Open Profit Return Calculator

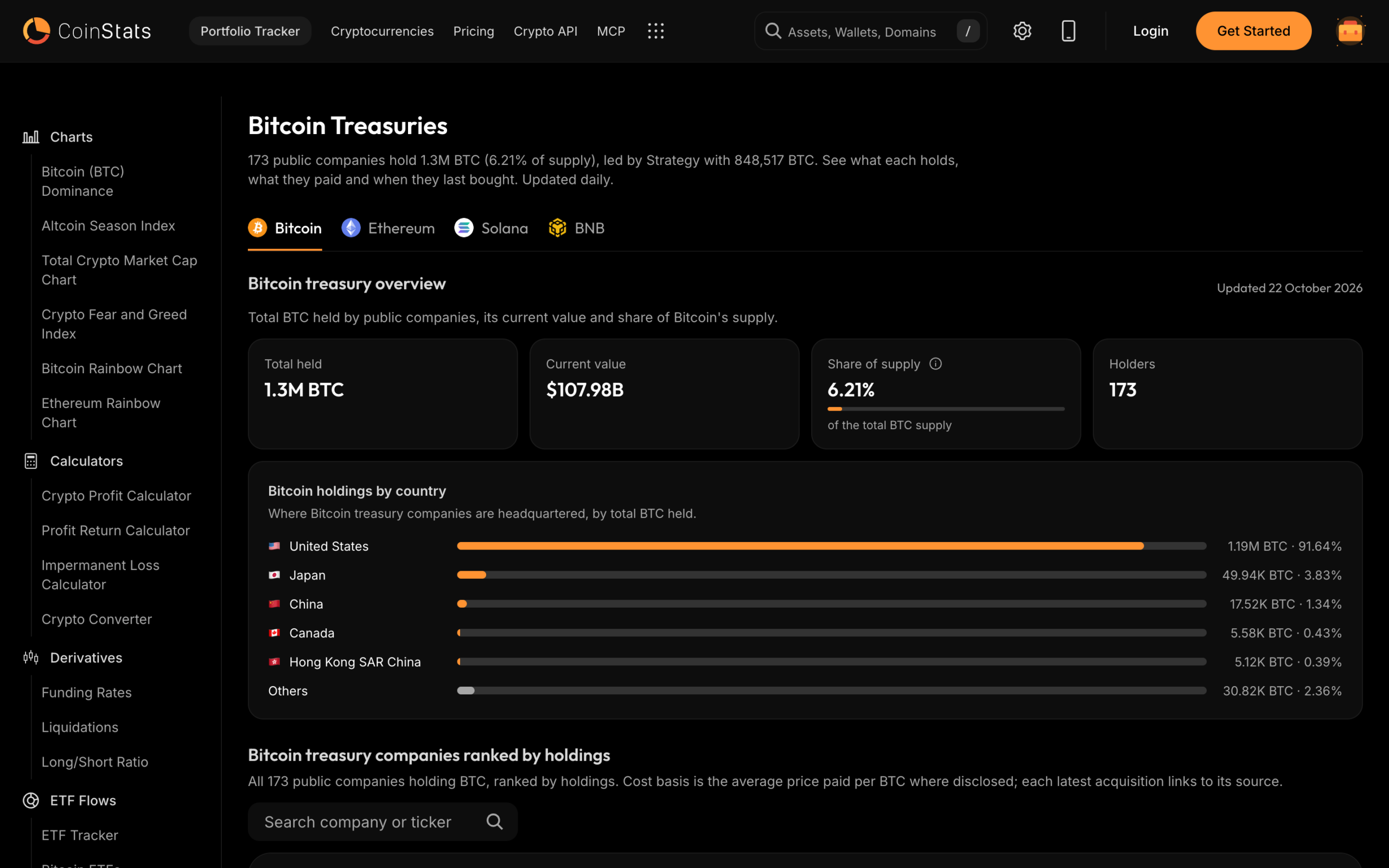pyautogui.click(x=116, y=531)
